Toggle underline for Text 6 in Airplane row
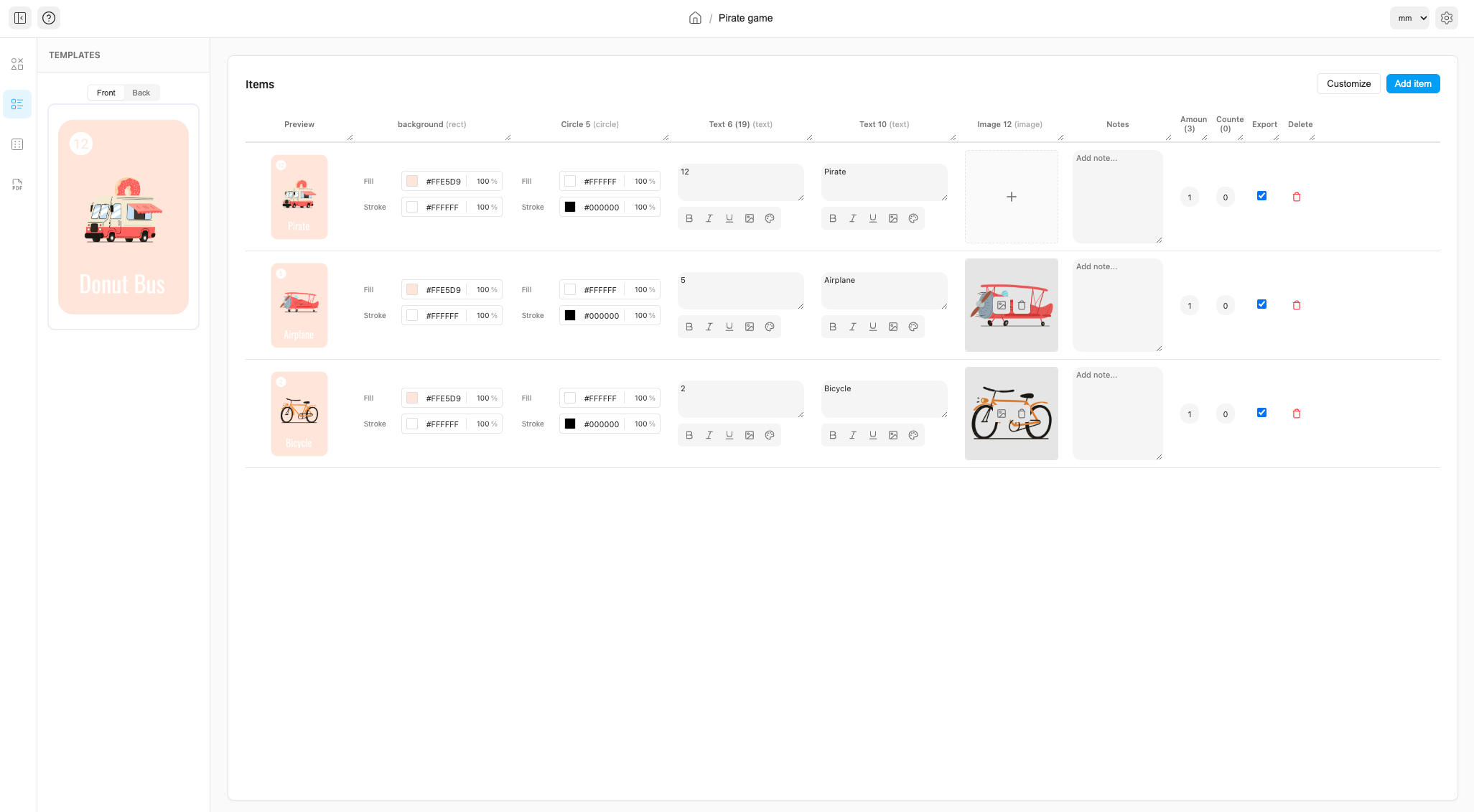 pyautogui.click(x=729, y=327)
